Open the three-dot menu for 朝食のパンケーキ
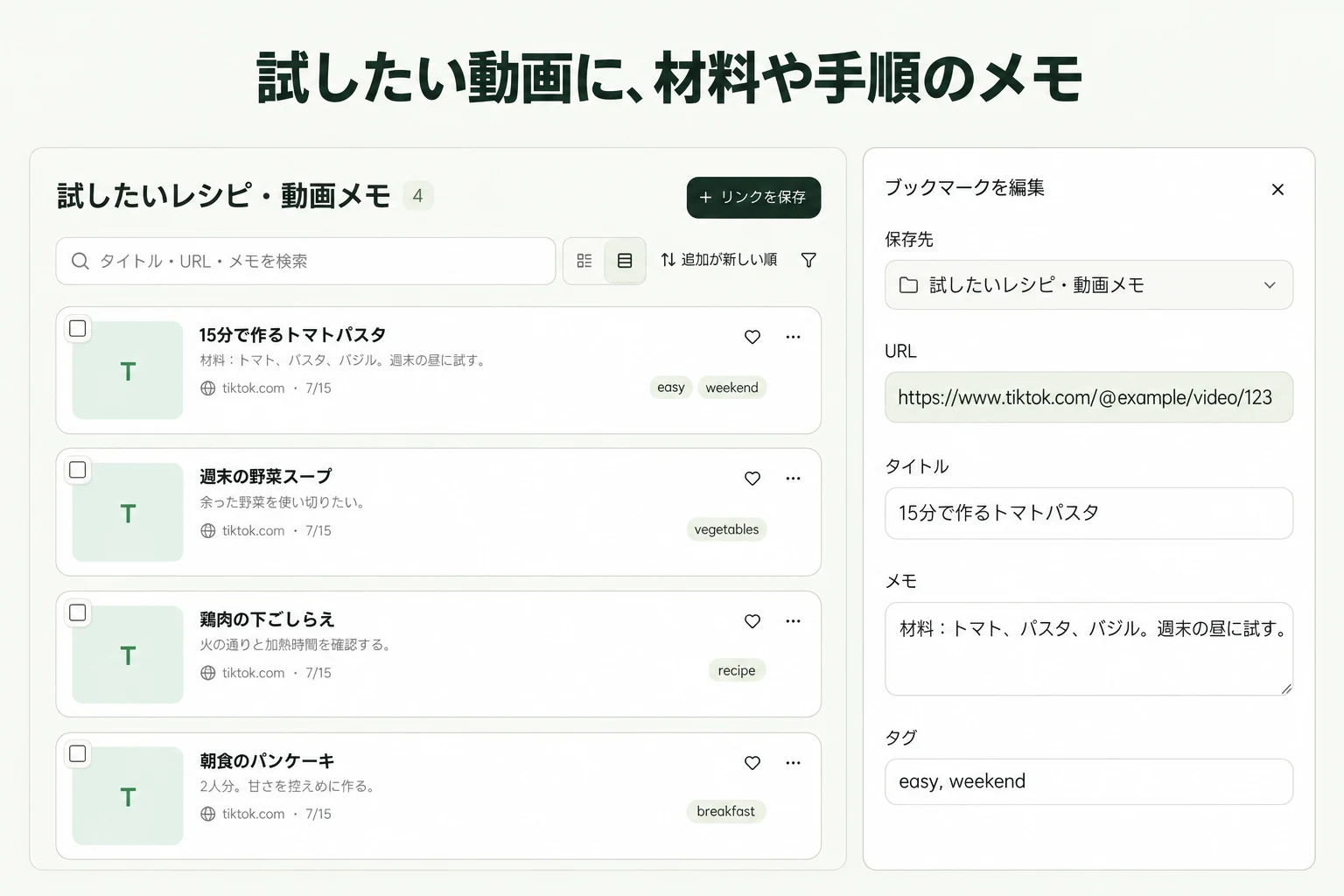Screen dimensions: 1344x896 (x=793, y=763)
